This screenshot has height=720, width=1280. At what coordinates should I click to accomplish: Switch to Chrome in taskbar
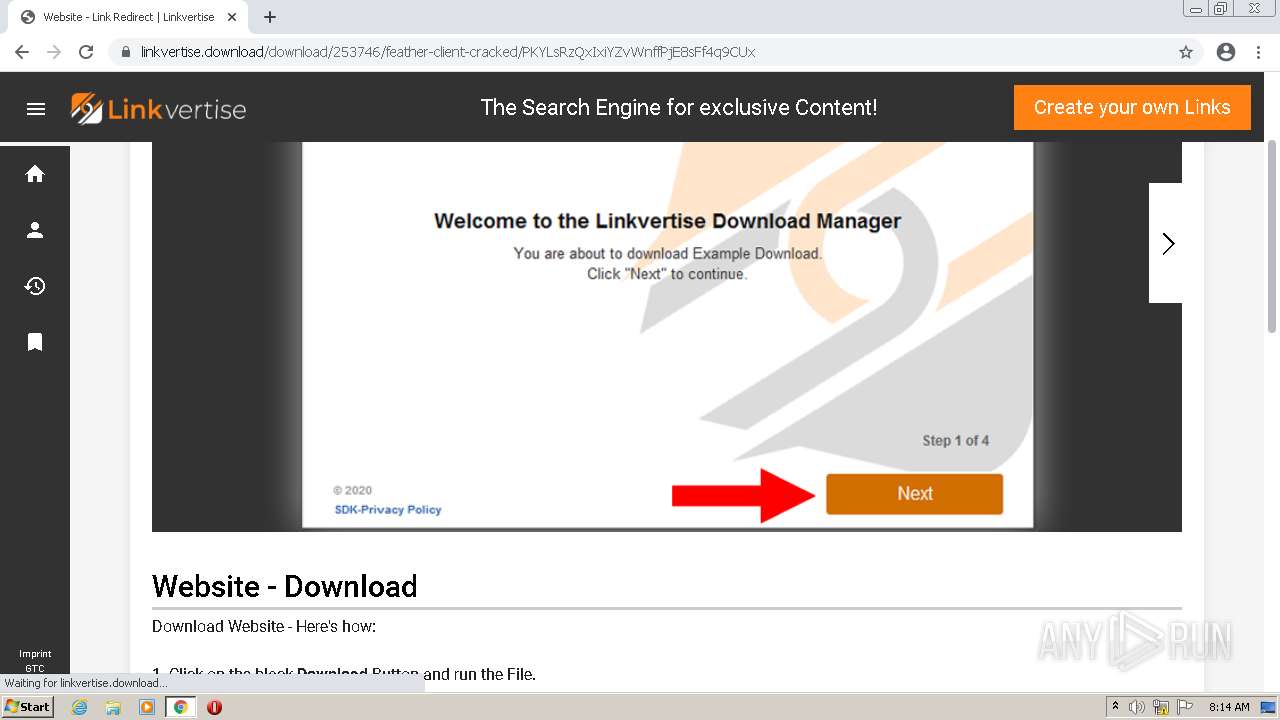[180, 707]
